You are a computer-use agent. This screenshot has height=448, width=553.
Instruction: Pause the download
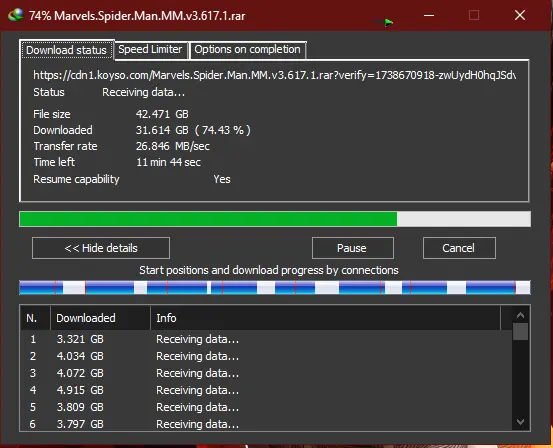click(x=353, y=248)
